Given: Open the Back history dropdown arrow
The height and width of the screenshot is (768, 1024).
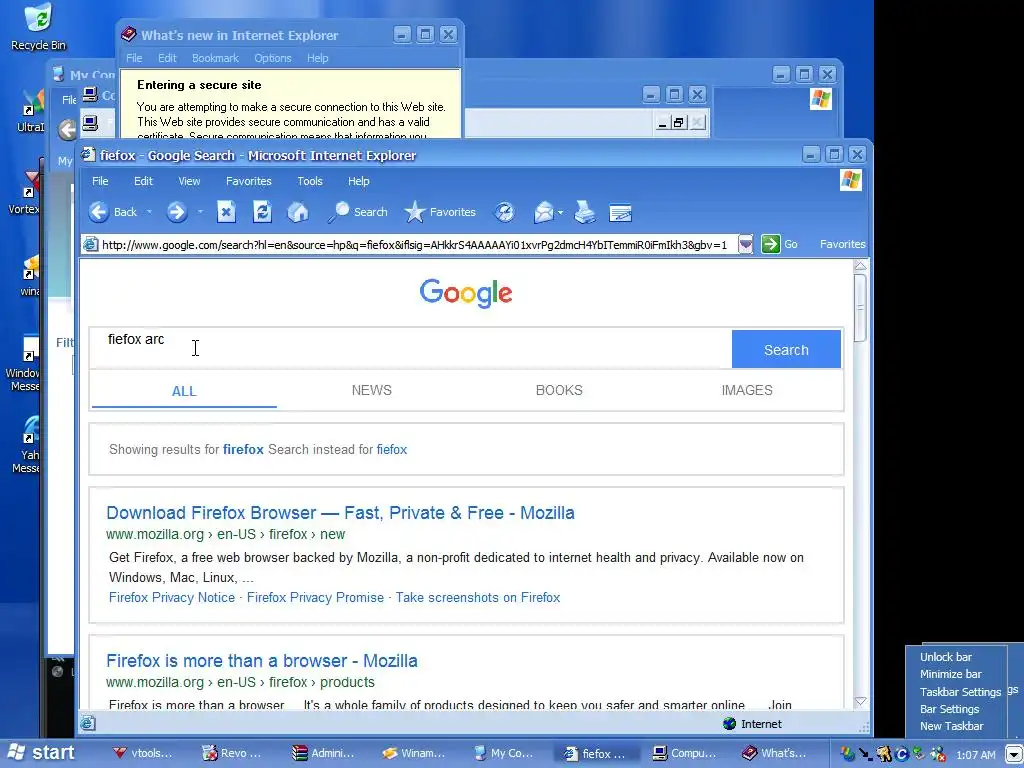Looking at the screenshot, I should 149,212.
